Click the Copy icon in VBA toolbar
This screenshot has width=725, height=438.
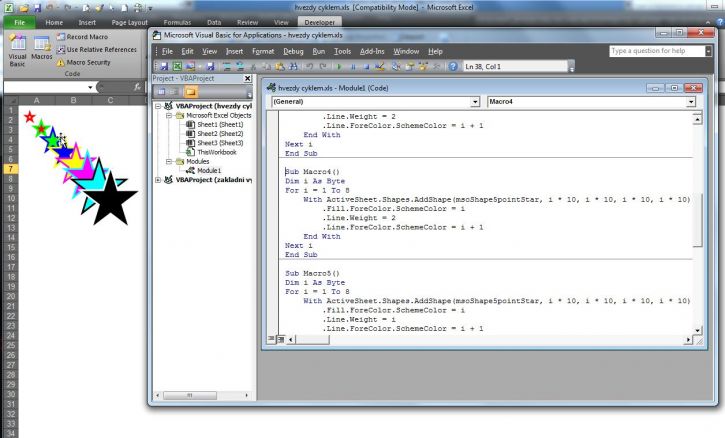267,67
